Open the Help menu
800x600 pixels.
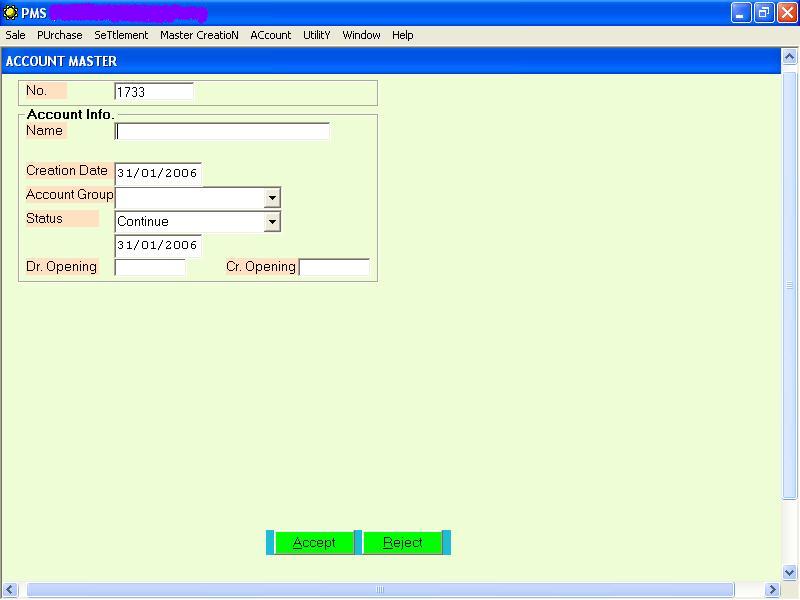[403, 35]
